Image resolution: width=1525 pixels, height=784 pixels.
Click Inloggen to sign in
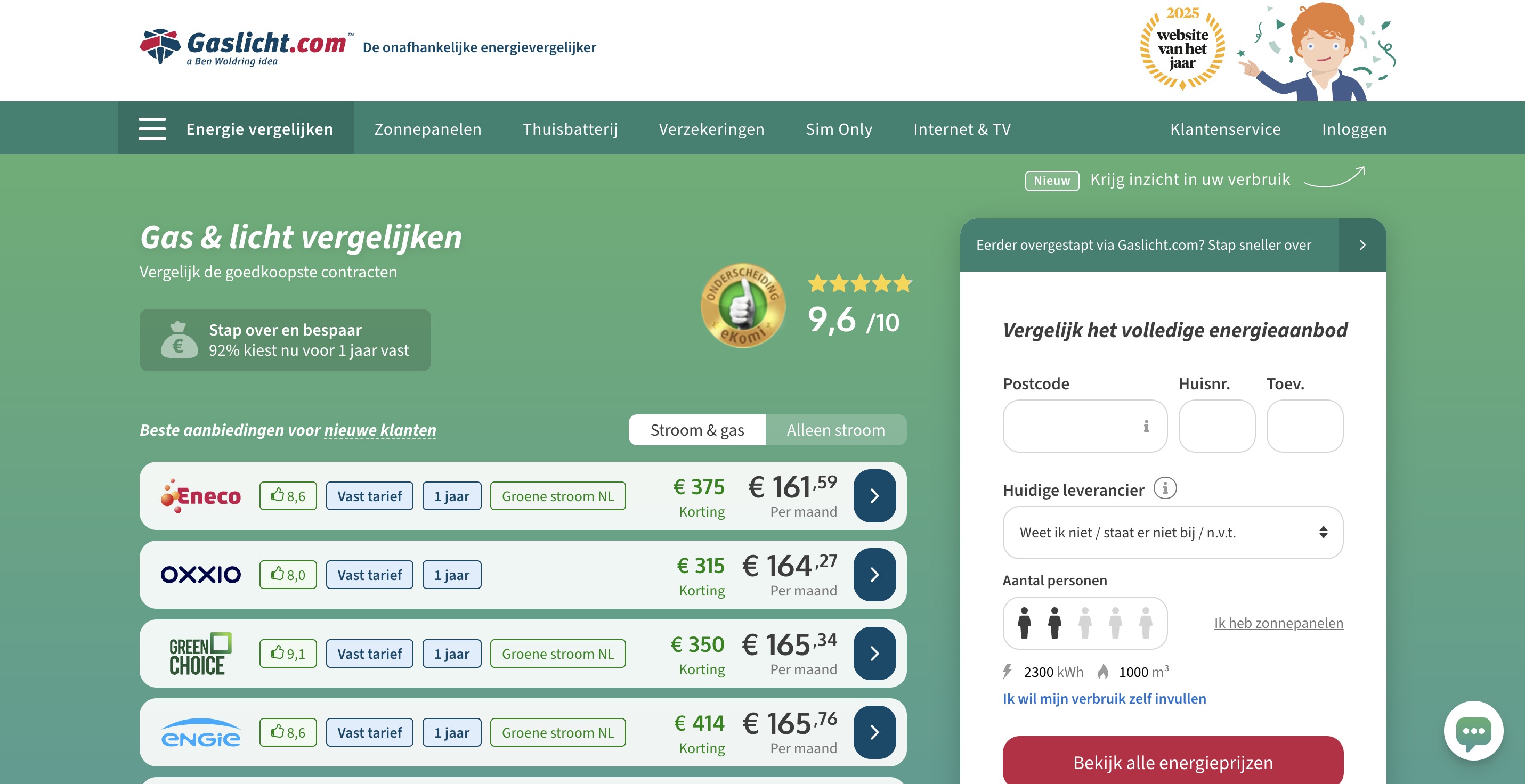coord(1354,129)
